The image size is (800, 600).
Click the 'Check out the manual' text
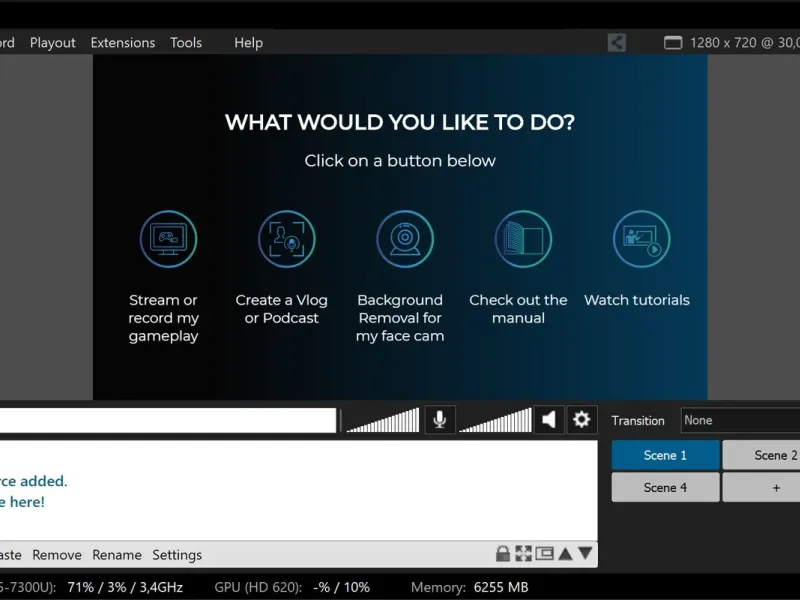point(518,309)
